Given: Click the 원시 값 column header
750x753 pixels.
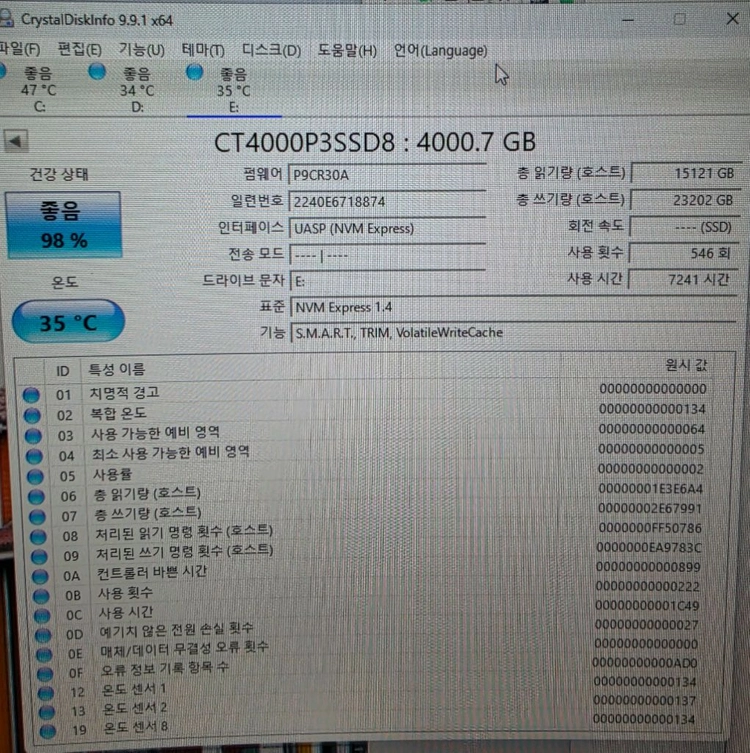Looking at the screenshot, I should coord(687,365).
